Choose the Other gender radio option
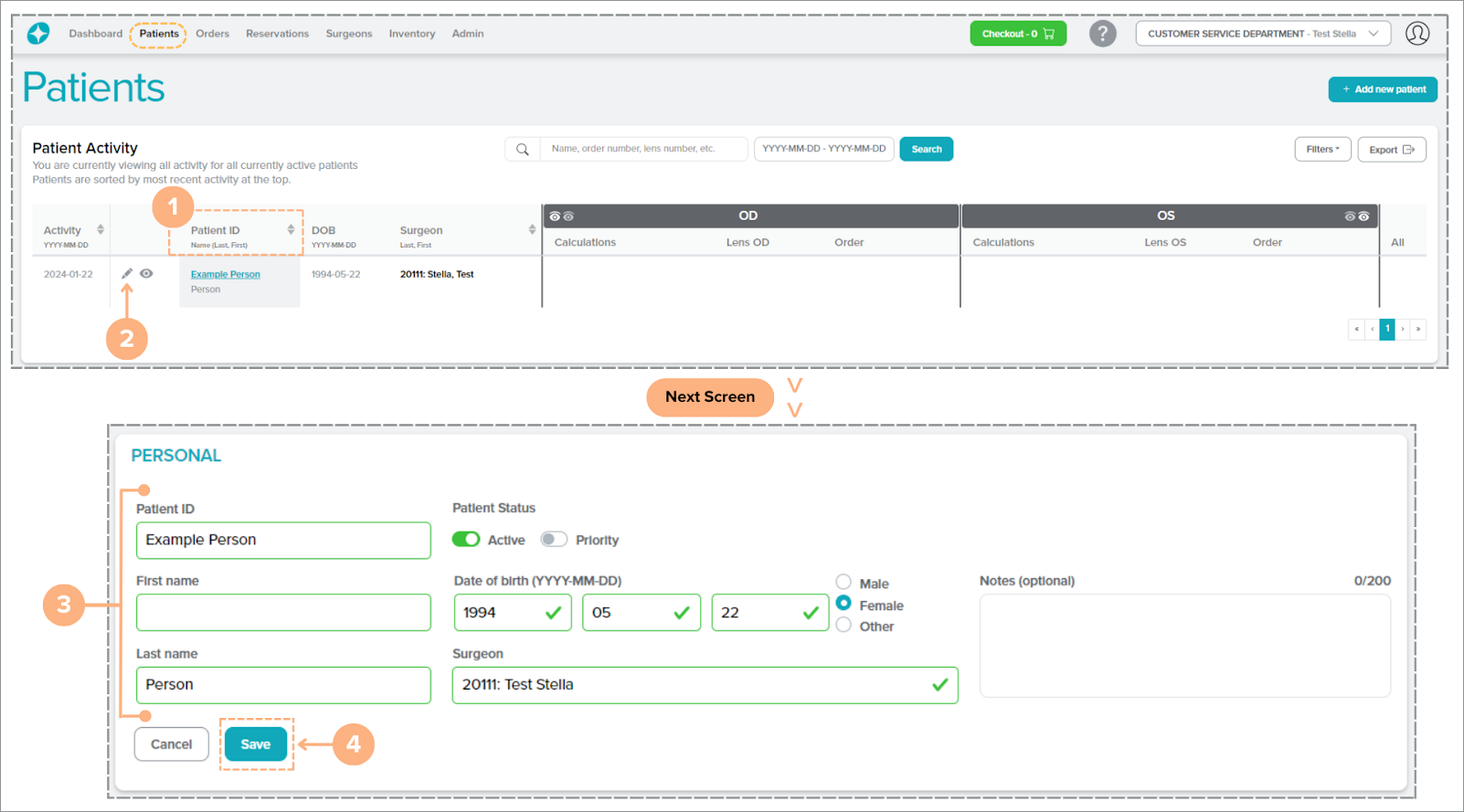The height and width of the screenshot is (812, 1464). click(x=843, y=626)
